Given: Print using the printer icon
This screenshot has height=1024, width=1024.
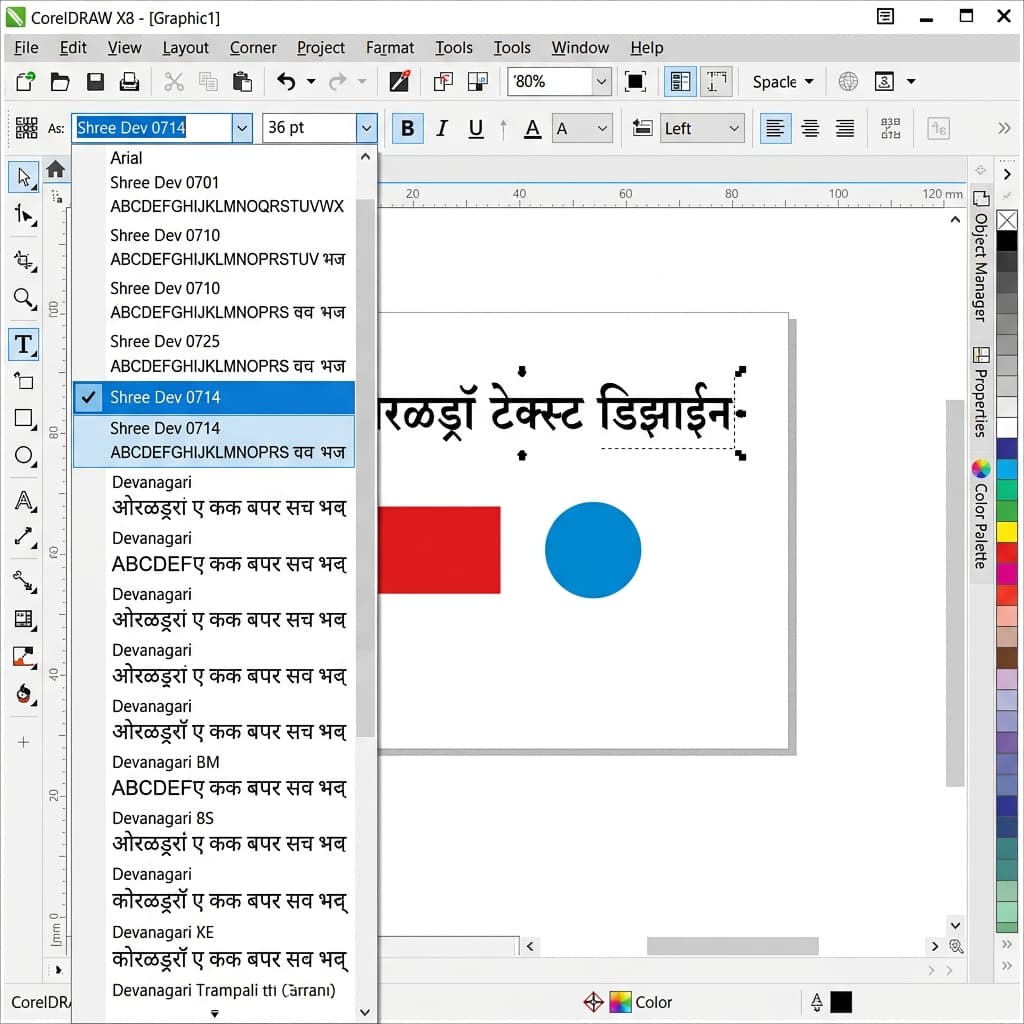Looking at the screenshot, I should (129, 82).
